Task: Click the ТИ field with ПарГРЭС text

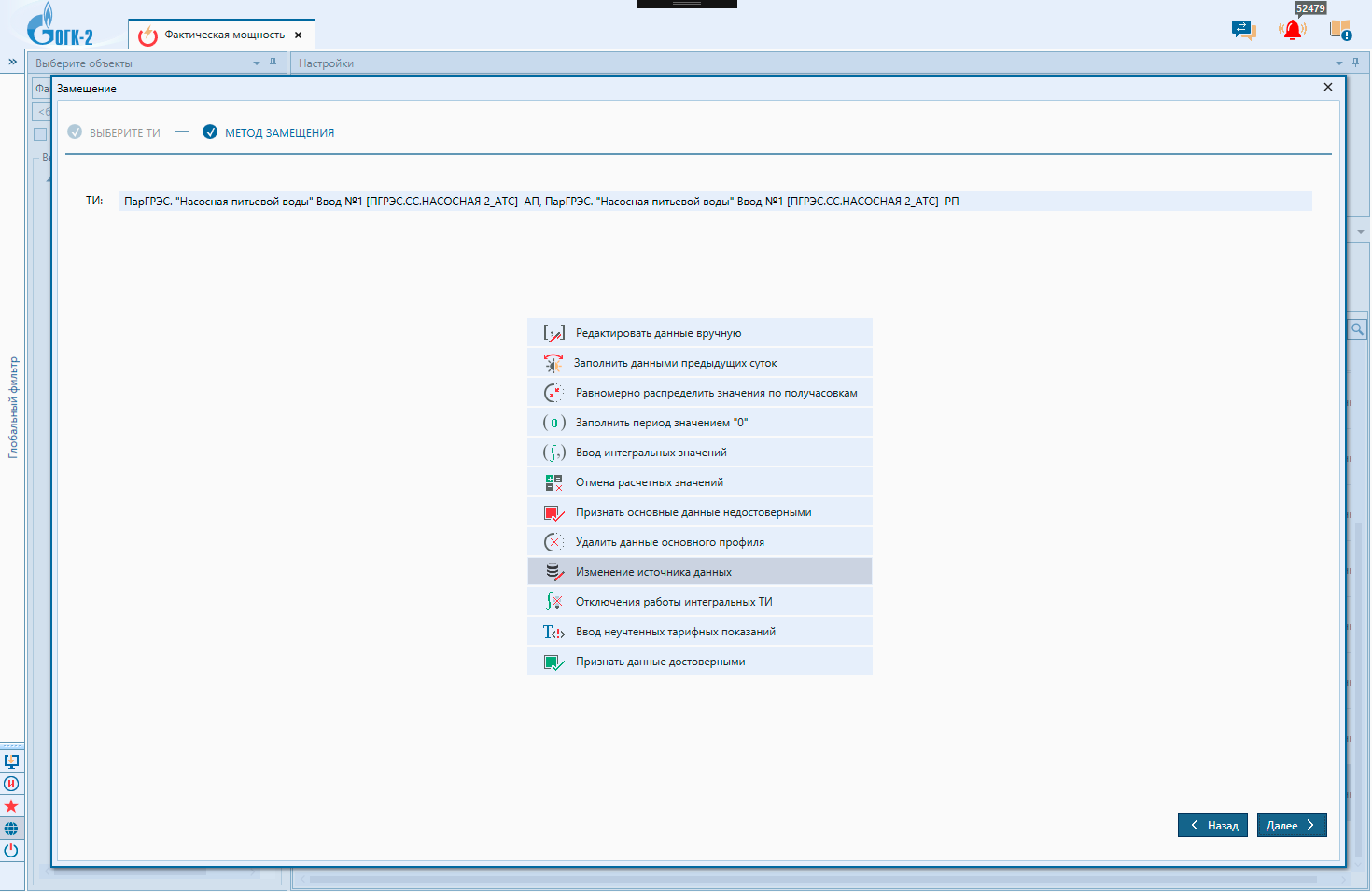Action: pyautogui.click(x=715, y=201)
